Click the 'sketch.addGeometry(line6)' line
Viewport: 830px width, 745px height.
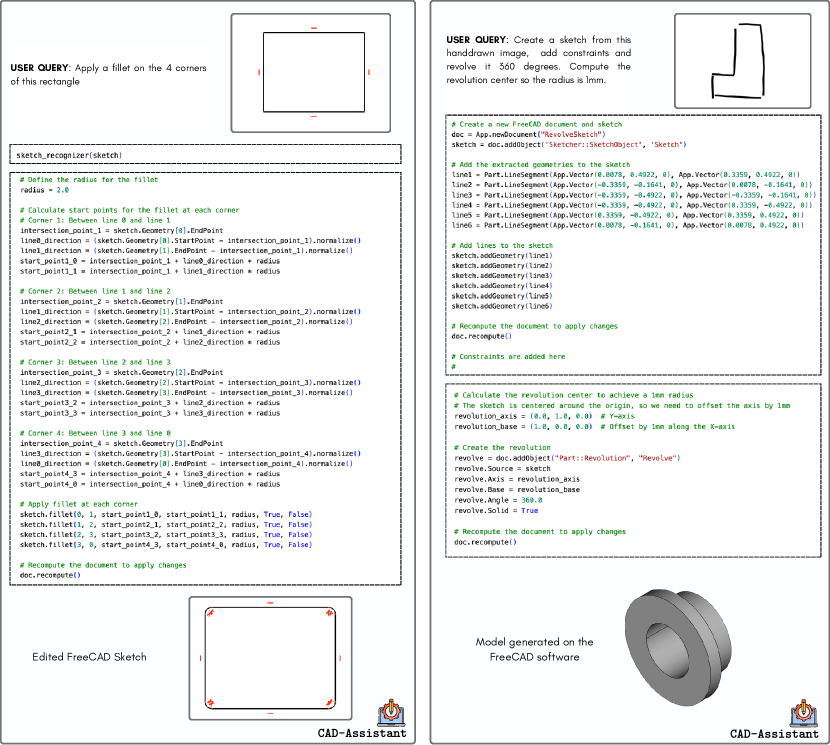(x=502, y=307)
